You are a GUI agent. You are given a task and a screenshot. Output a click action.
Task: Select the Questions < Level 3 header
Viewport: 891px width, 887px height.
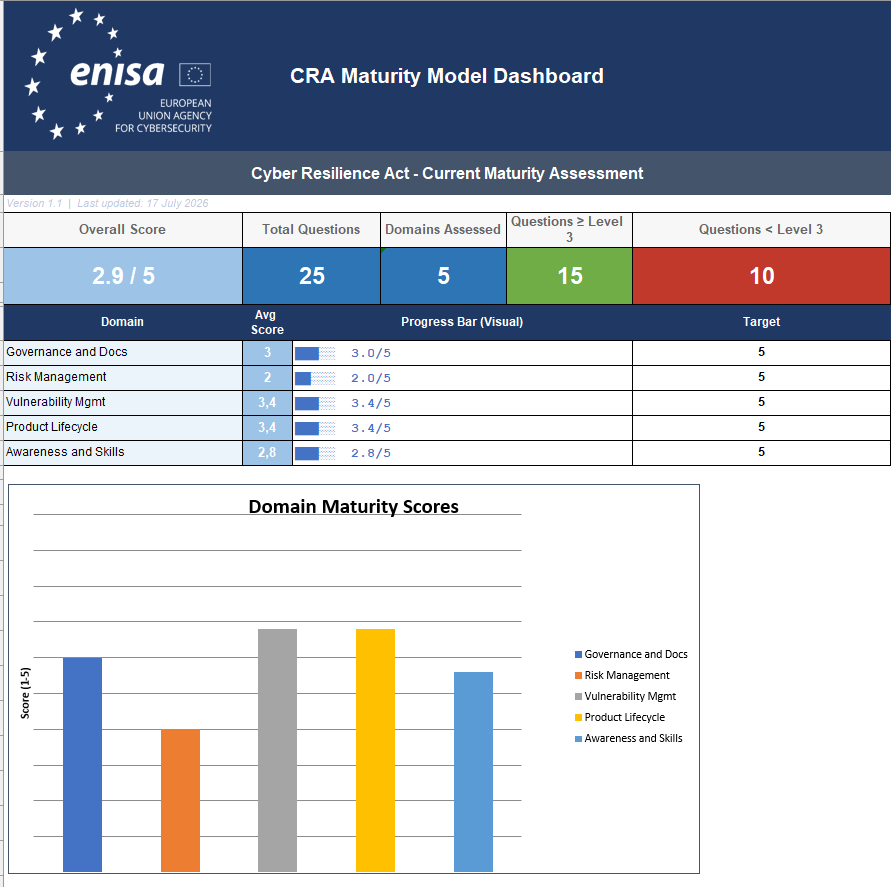761,230
